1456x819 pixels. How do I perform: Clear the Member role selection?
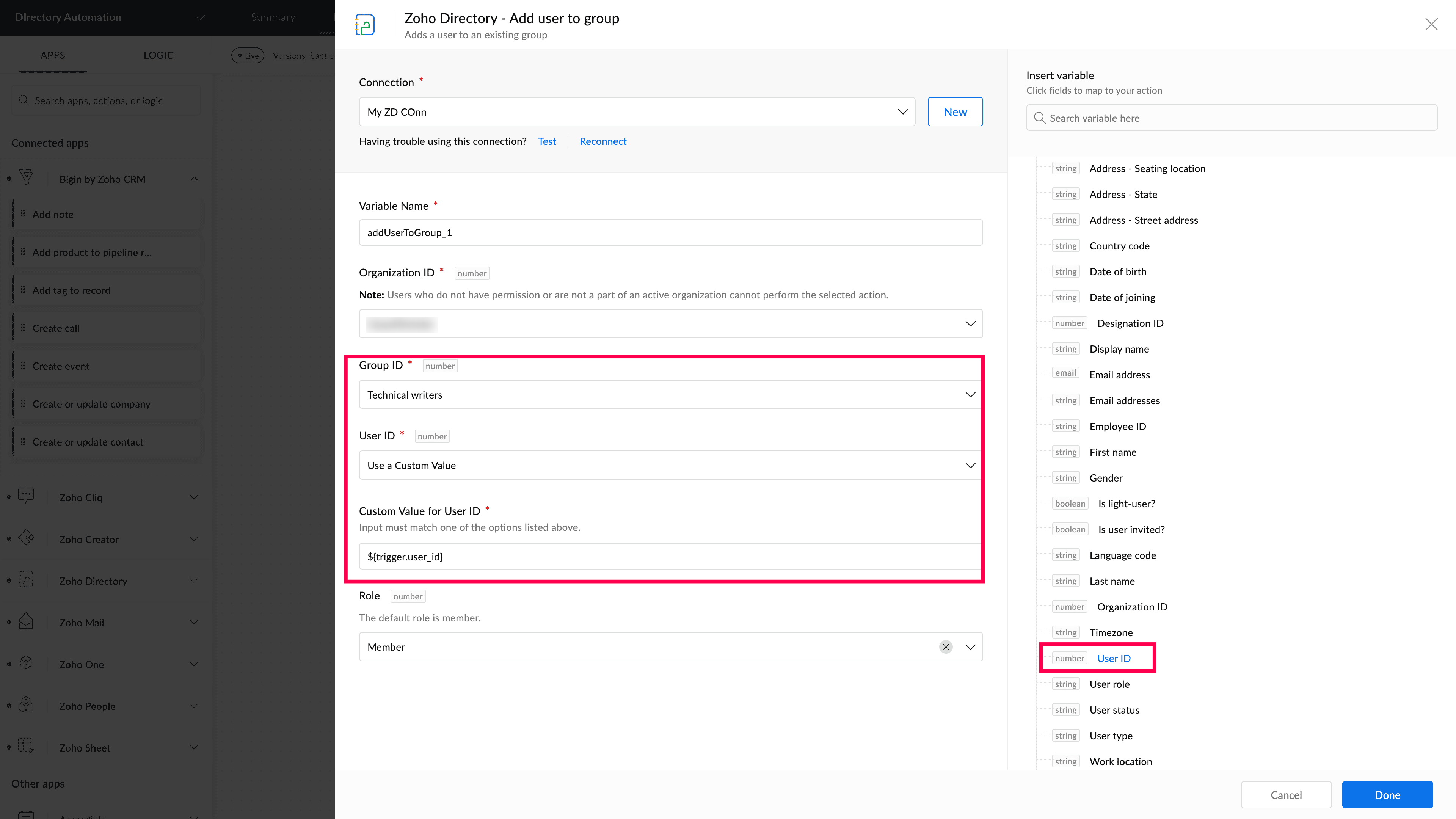coord(946,646)
